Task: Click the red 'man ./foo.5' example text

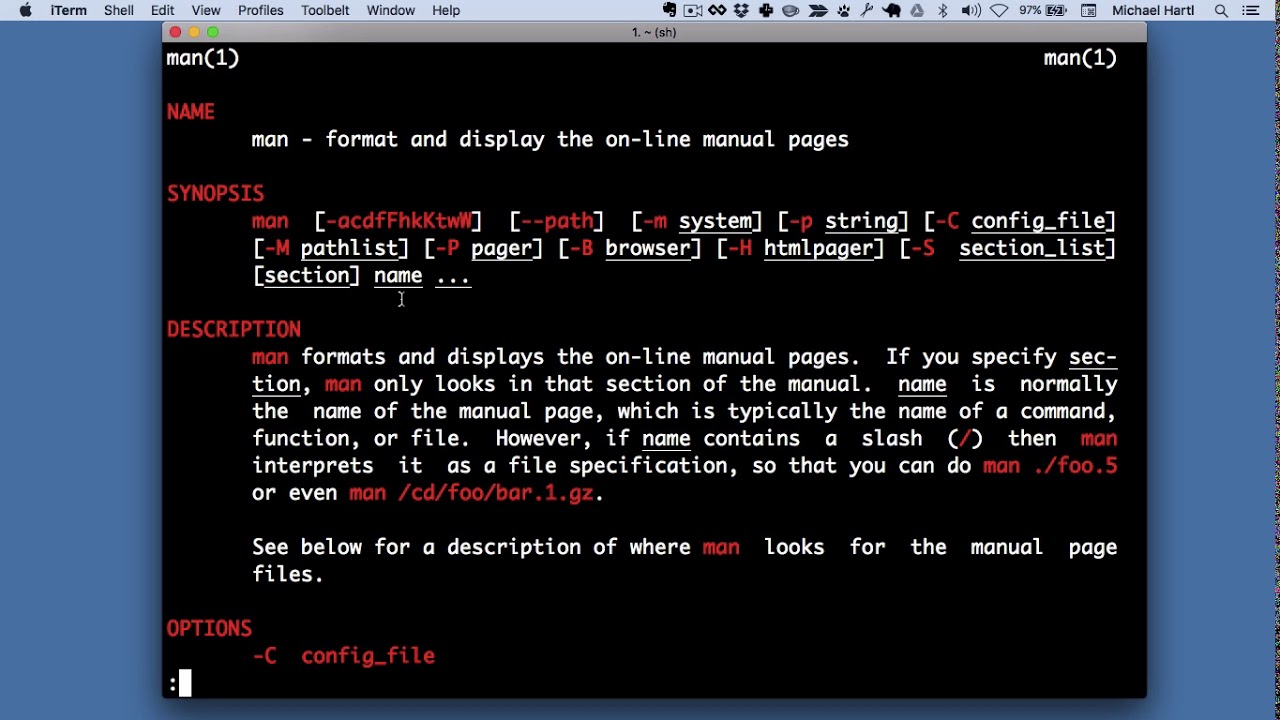Action: (1050, 466)
